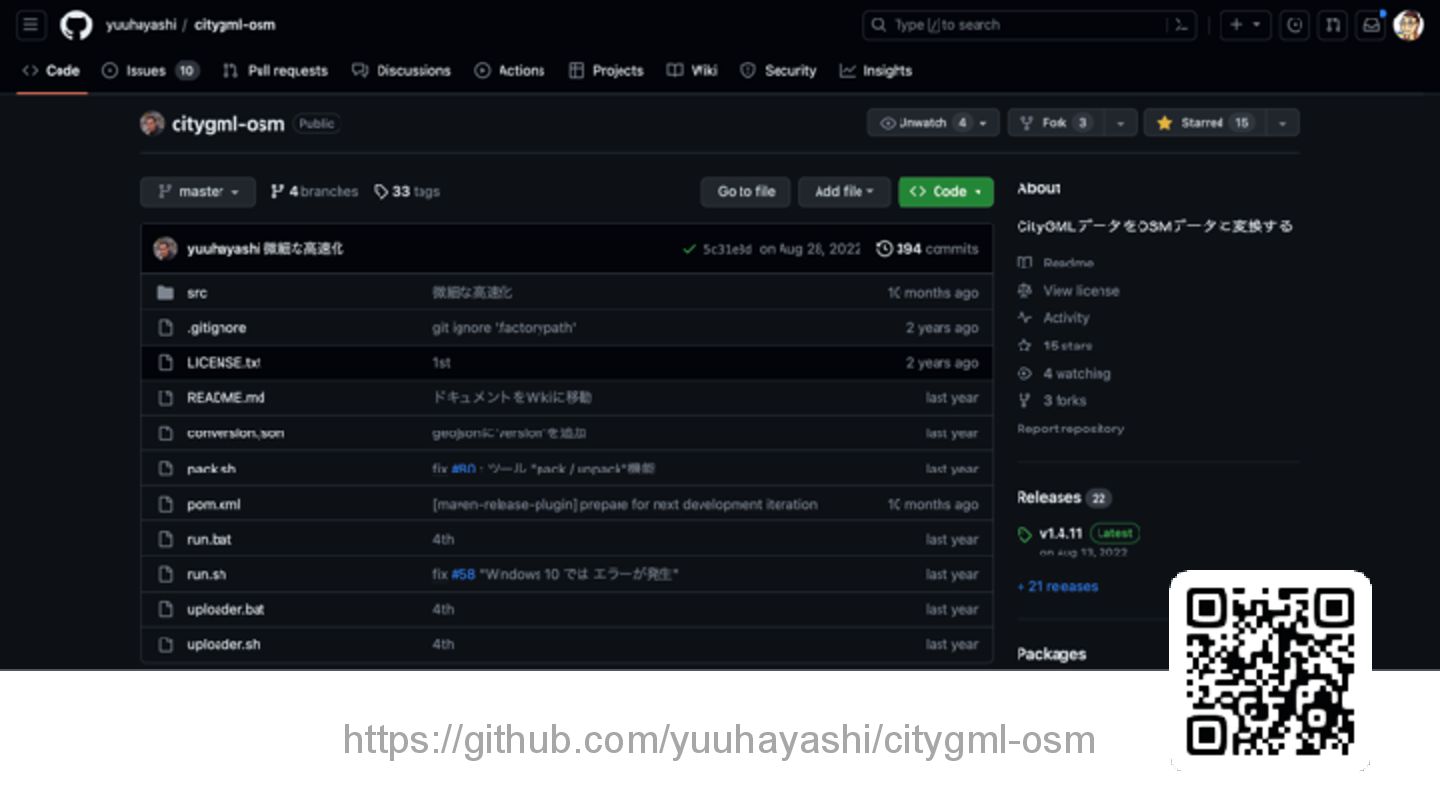Open the uploader.sh file
The image size is (1440, 810).
coord(223,644)
